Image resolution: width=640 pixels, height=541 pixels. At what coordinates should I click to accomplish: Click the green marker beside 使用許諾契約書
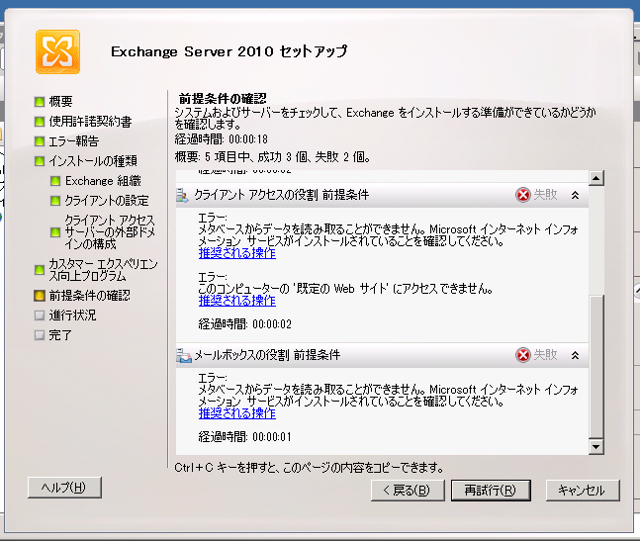coord(40,121)
